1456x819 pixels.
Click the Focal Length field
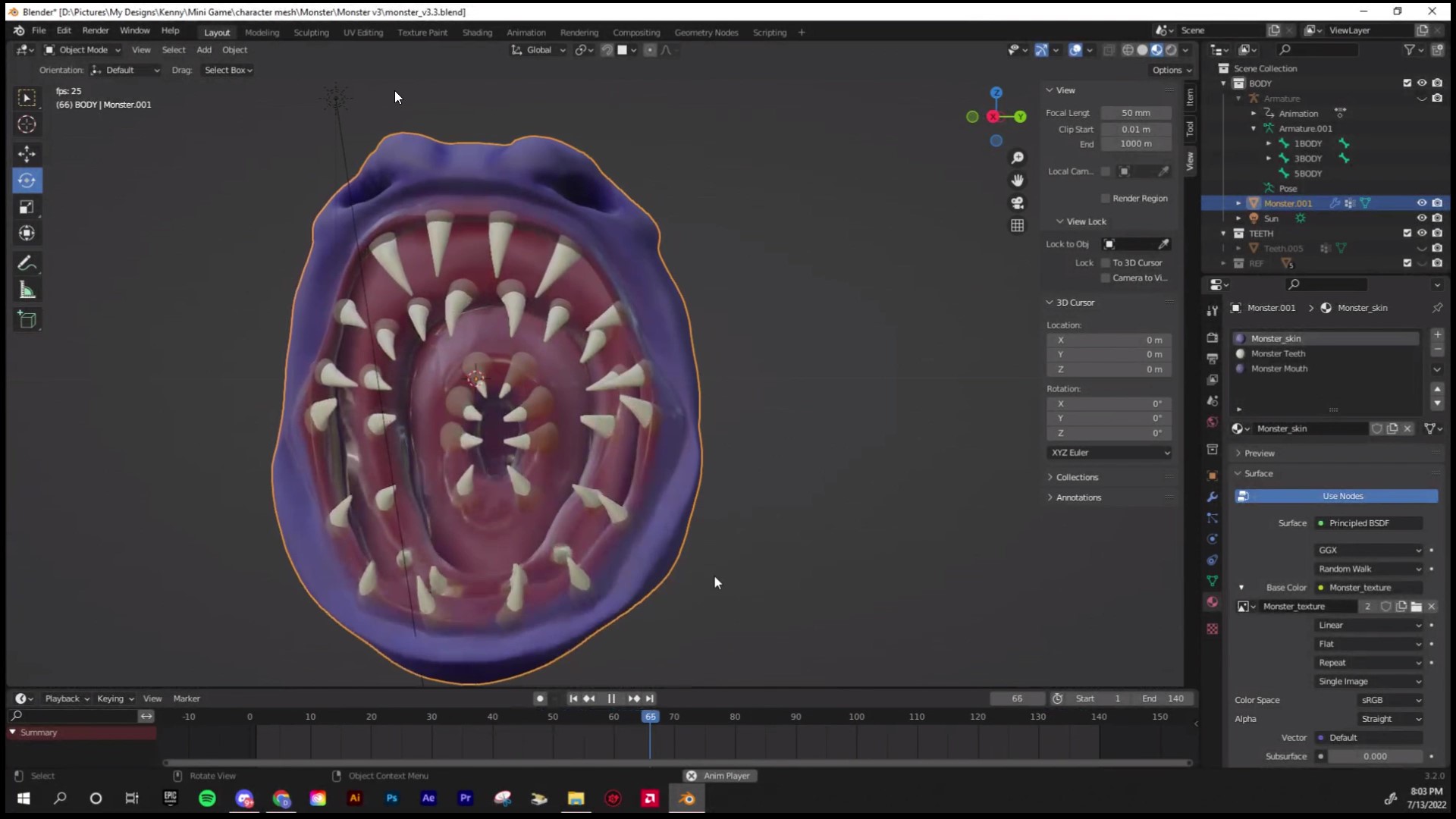(x=1136, y=113)
